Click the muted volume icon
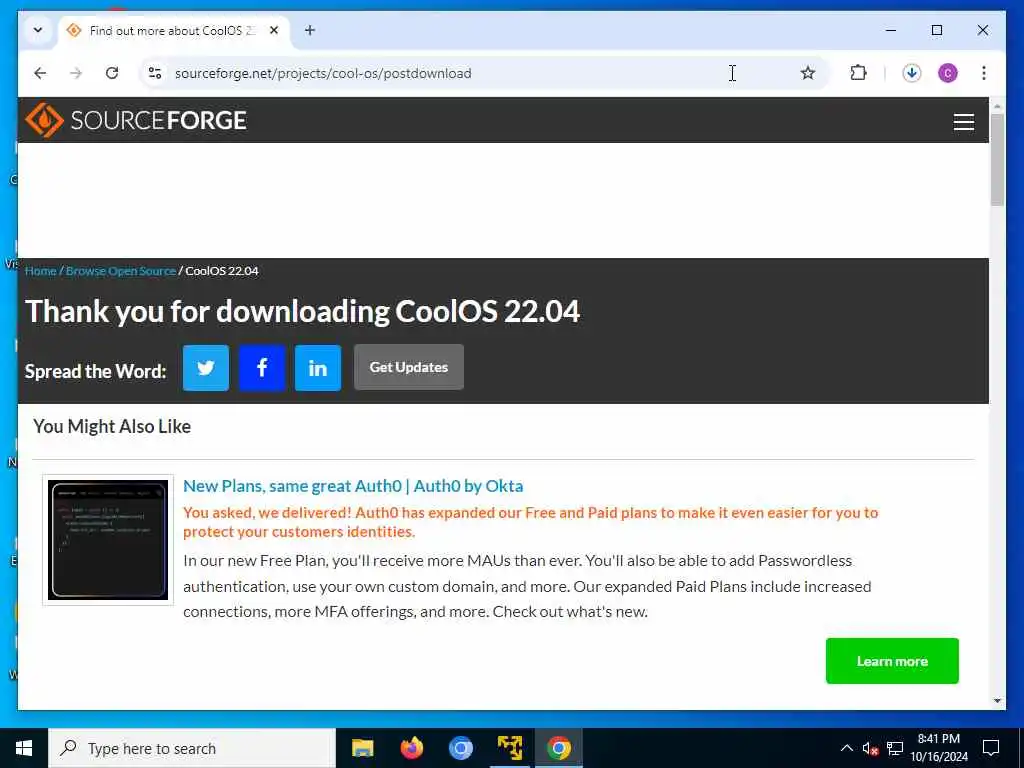 (x=870, y=748)
